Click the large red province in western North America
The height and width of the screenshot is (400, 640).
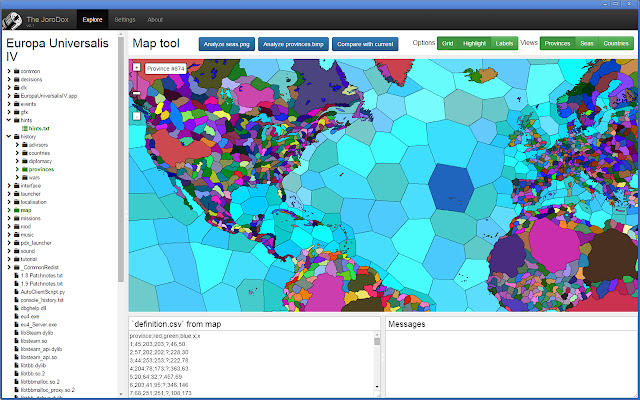(x=176, y=148)
